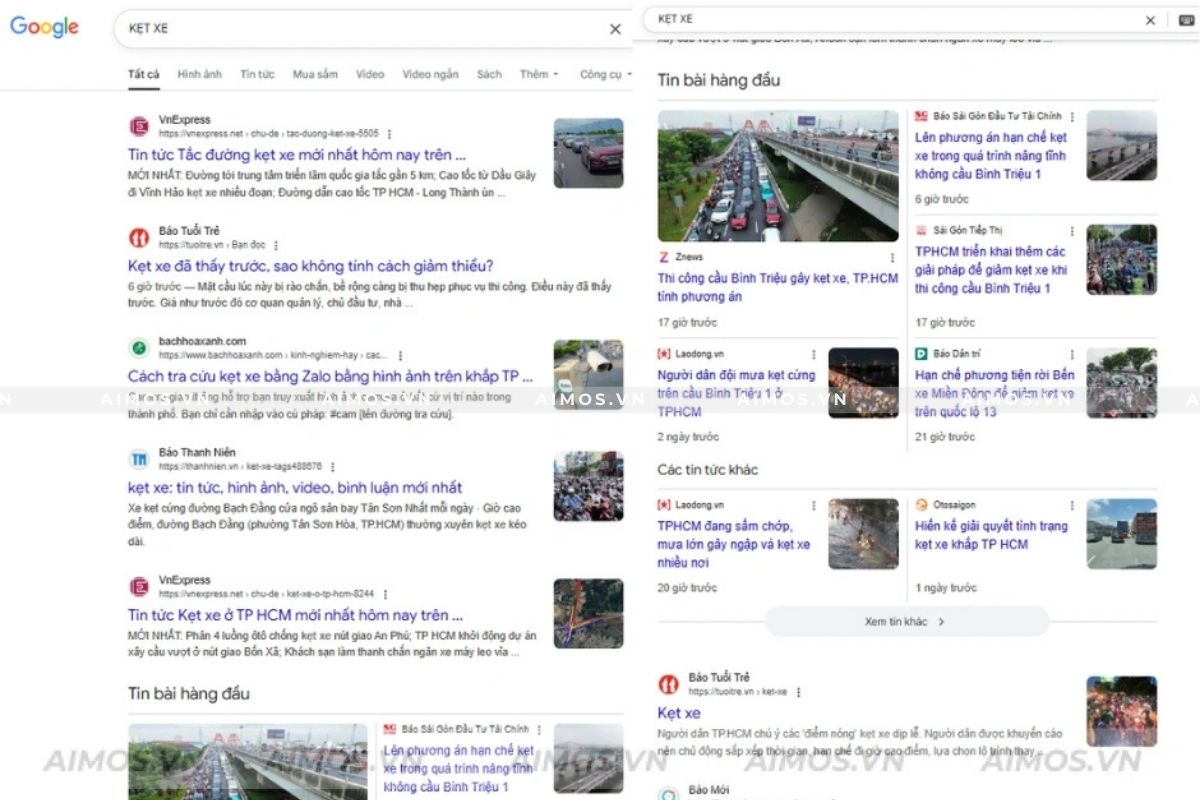Switch to the Tin tức tab
The image size is (1200, 800).
pos(257,74)
